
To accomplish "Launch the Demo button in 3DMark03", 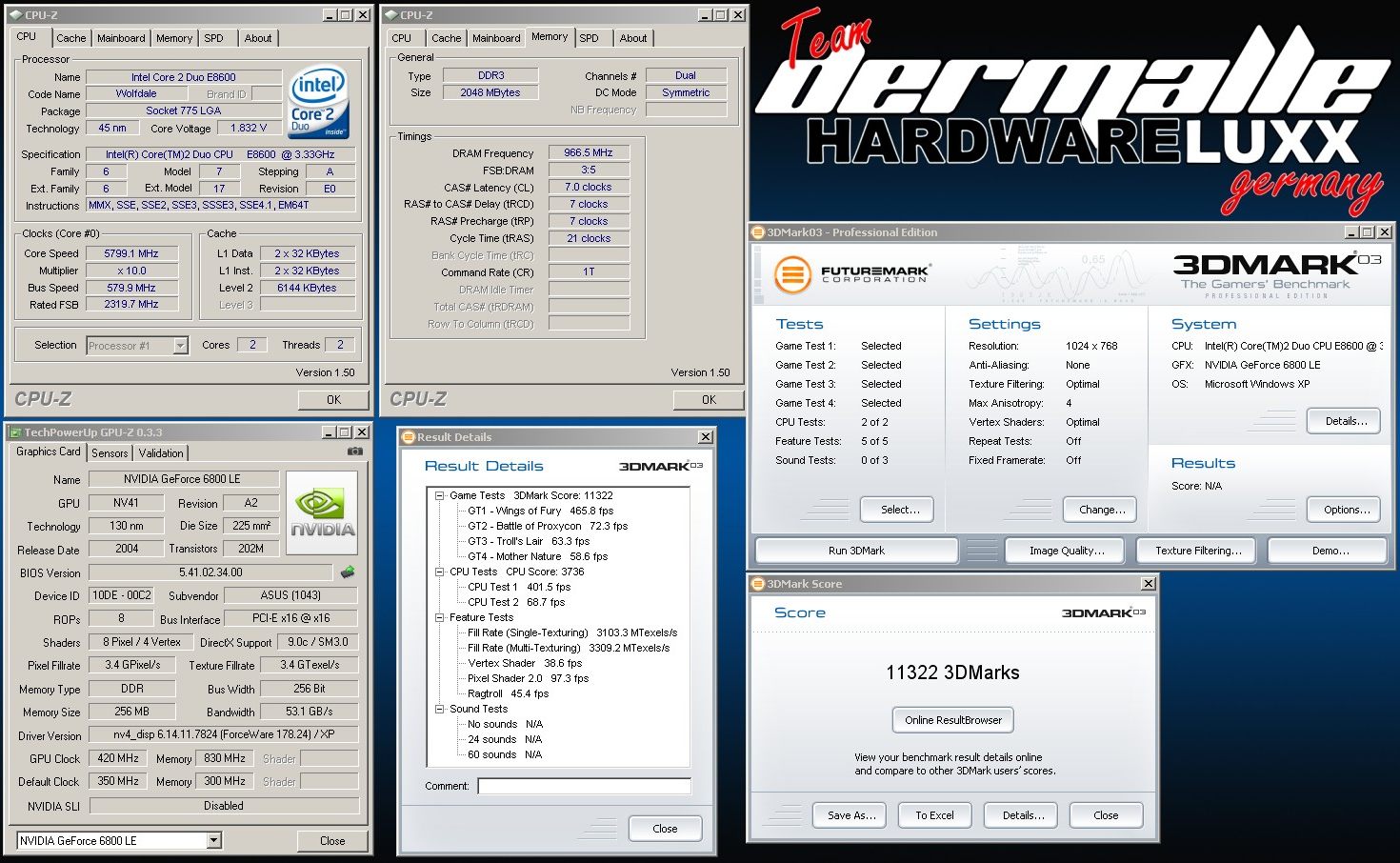I will (1330, 551).
